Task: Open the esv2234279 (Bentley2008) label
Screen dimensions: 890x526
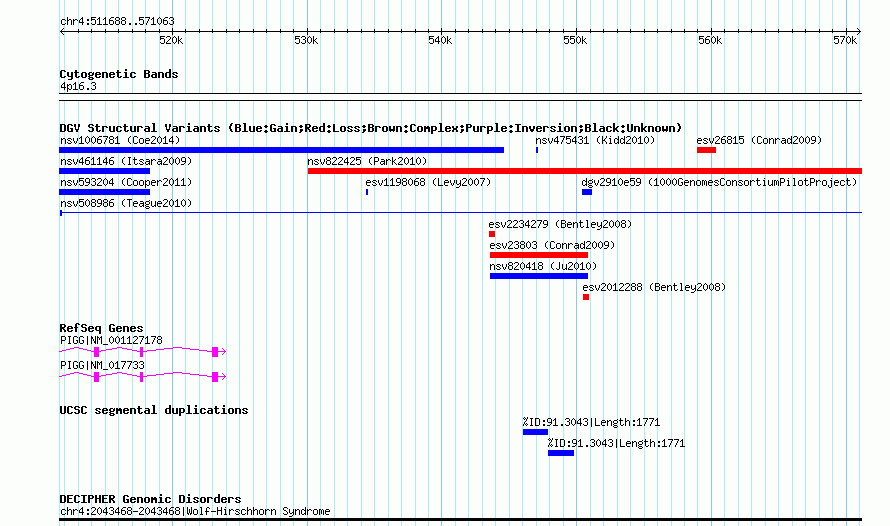Action: click(x=560, y=224)
